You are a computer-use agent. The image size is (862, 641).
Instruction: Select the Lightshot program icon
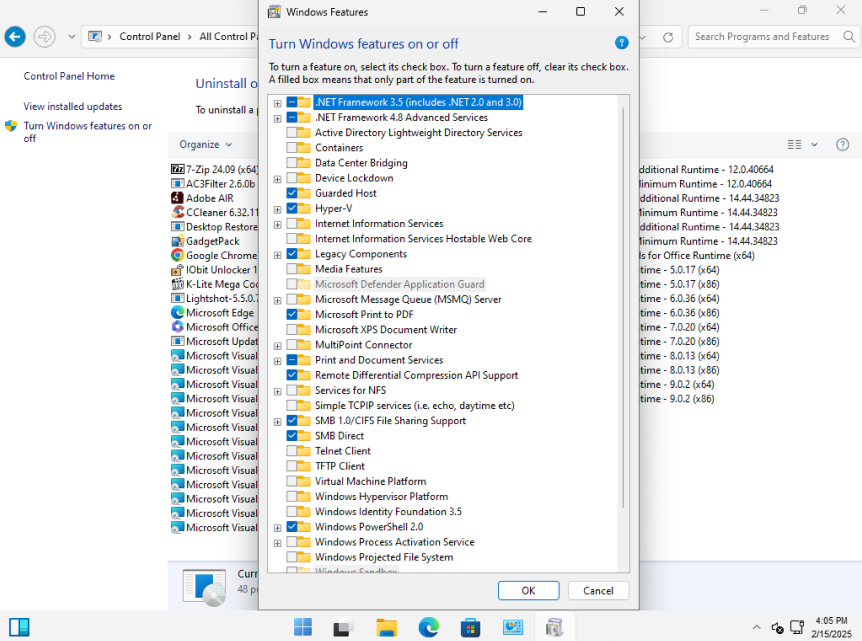(x=178, y=298)
